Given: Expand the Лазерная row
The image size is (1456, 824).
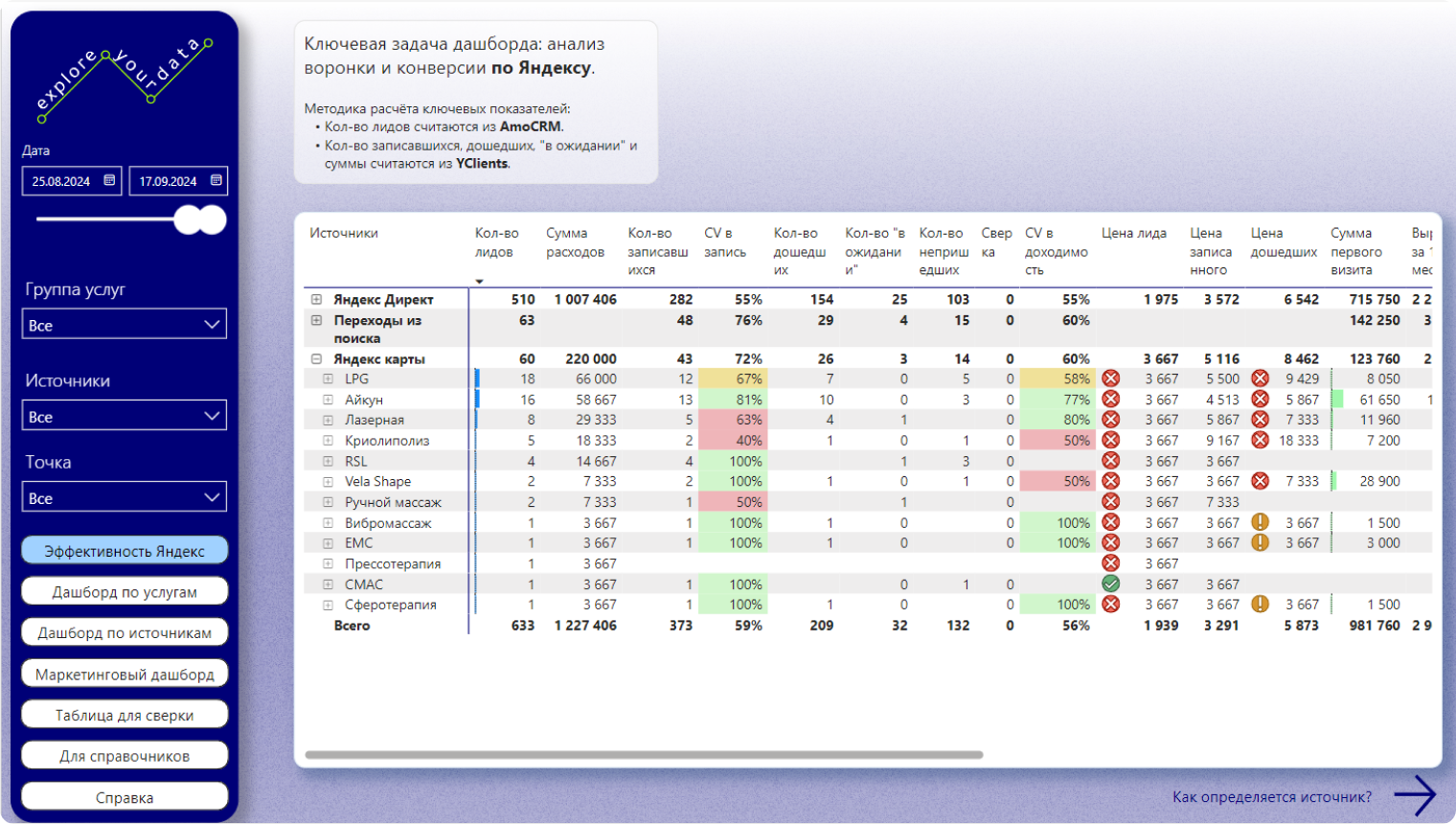Looking at the screenshot, I should [x=328, y=420].
